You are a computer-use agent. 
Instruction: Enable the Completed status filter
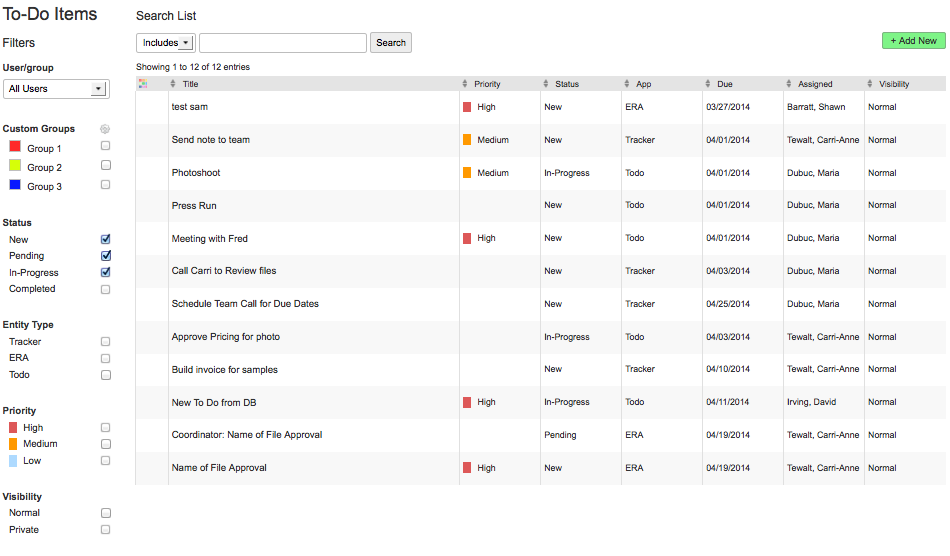click(x=105, y=290)
